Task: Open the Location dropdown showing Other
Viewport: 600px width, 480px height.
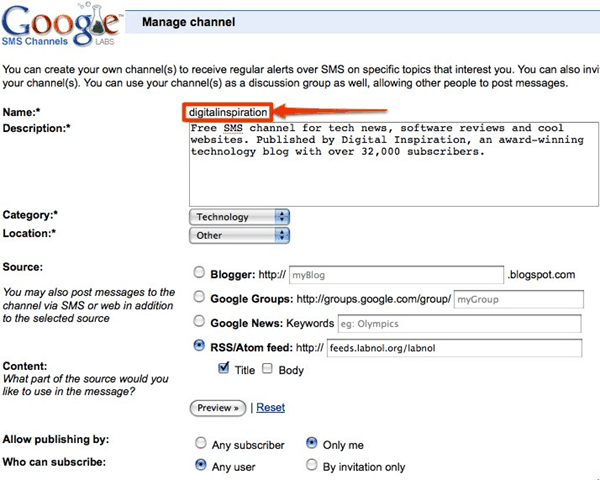Action: pos(240,235)
